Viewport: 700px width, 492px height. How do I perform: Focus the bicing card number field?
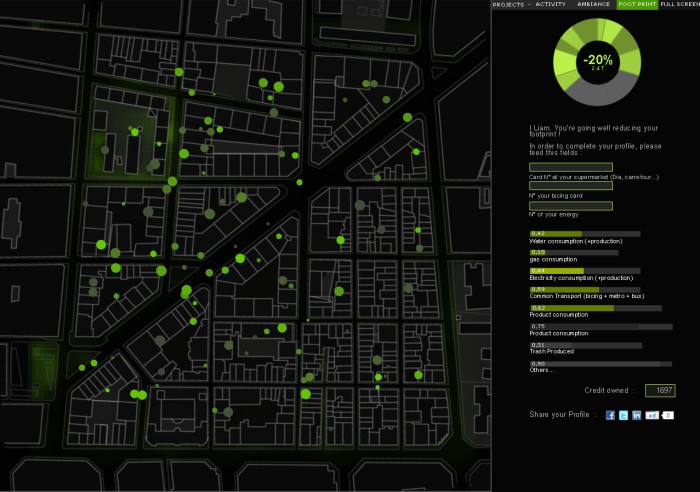click(571, 186)
